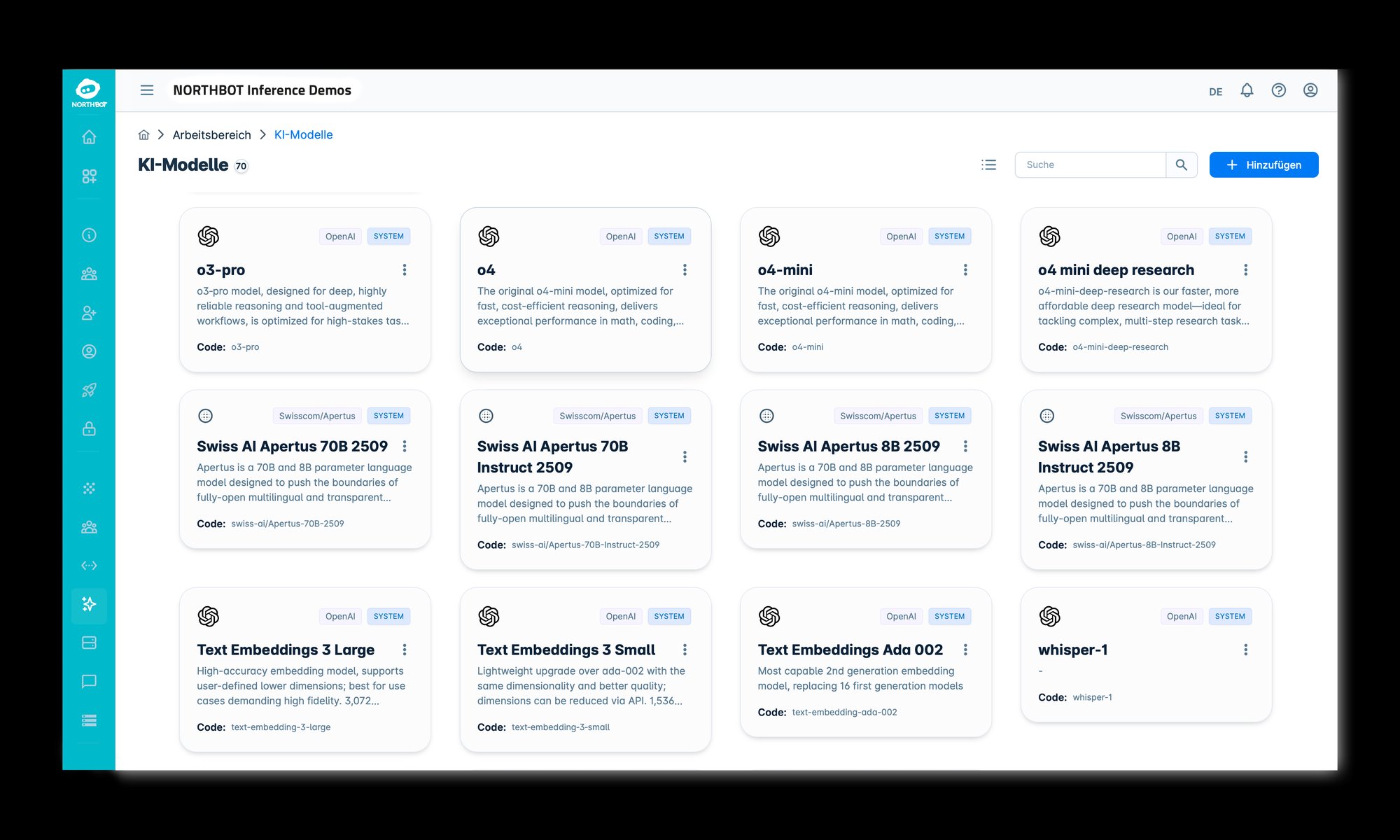
Task: Open the Home page from the sidebar
Action: (x=89, y=137)
